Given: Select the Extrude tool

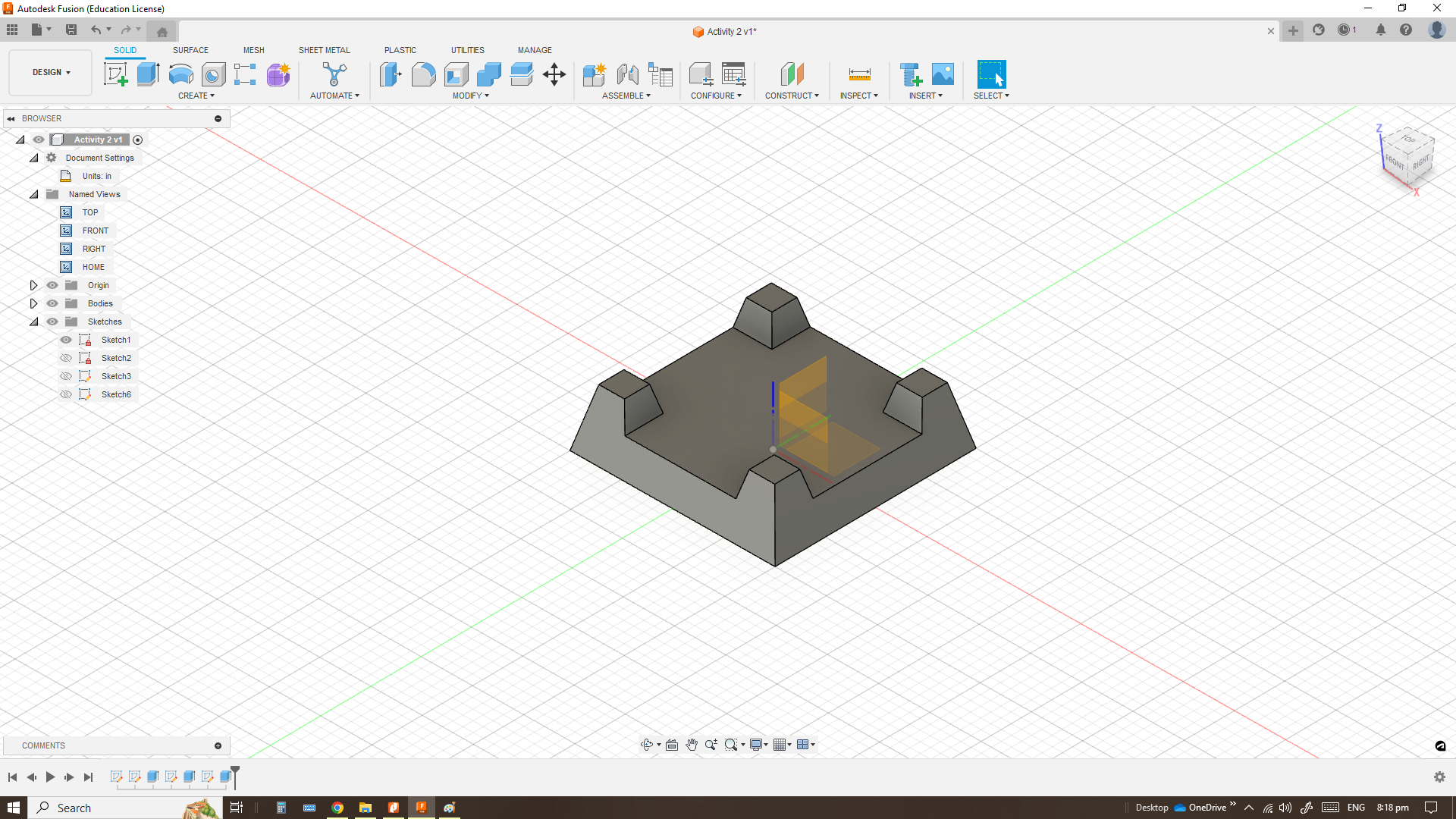Looking at the screenshot, I should [x=148, y=74].
